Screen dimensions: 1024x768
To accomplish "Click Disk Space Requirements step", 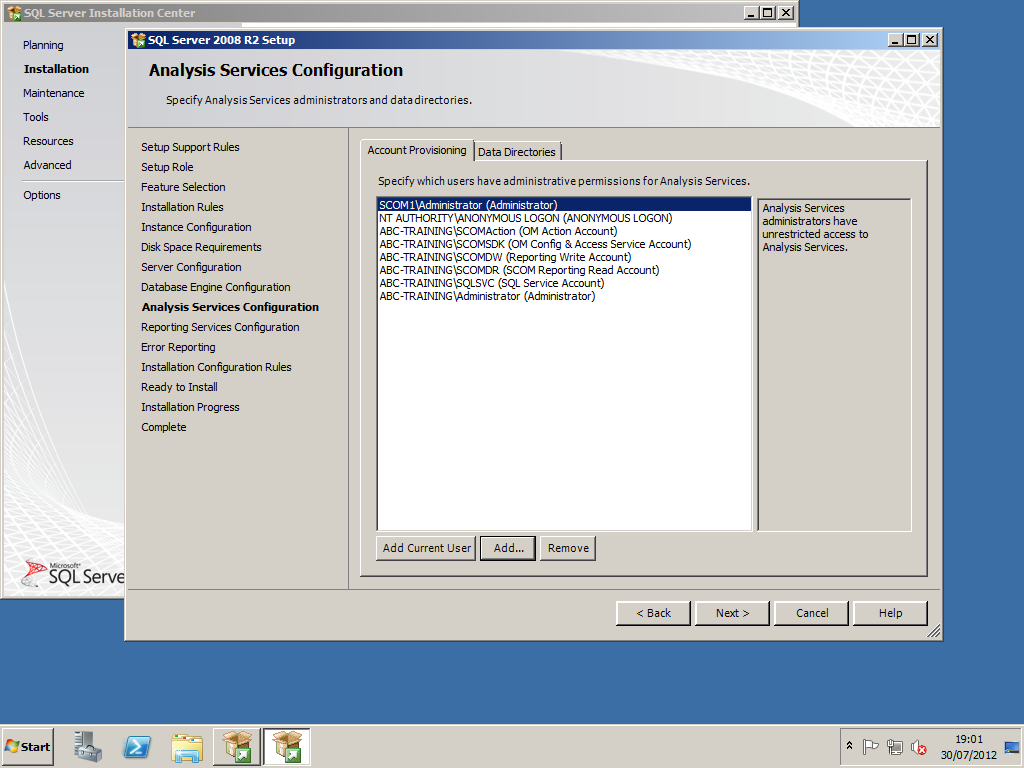I will (x=201, y=248).
